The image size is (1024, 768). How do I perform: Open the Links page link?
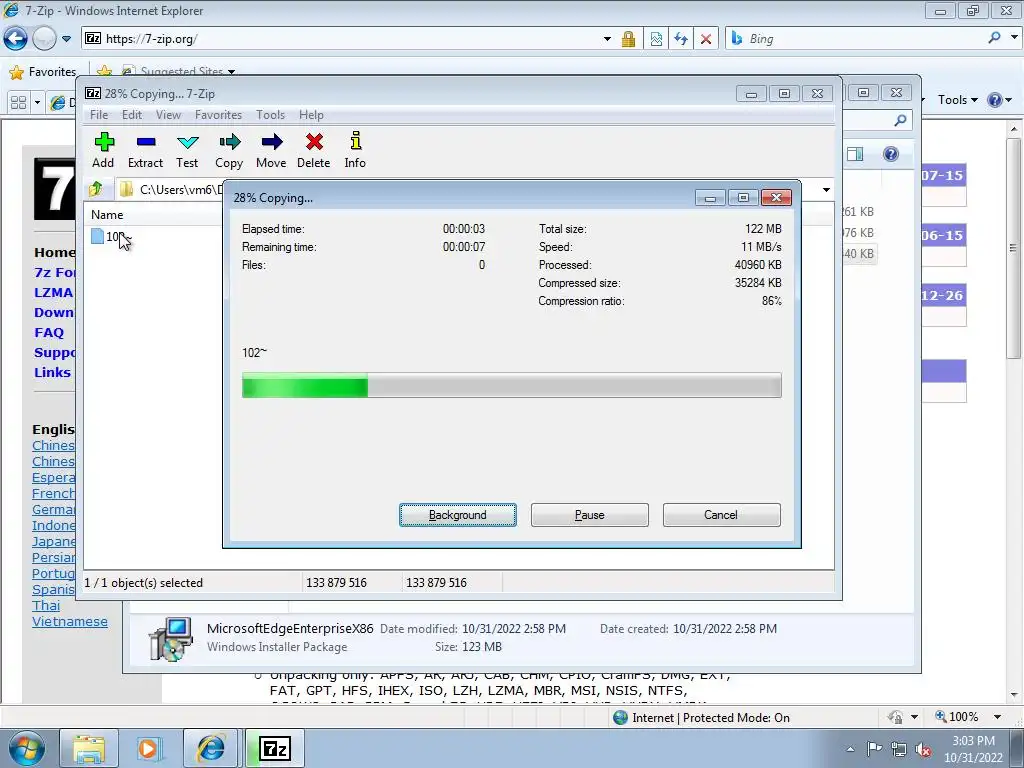pos(52,372)
